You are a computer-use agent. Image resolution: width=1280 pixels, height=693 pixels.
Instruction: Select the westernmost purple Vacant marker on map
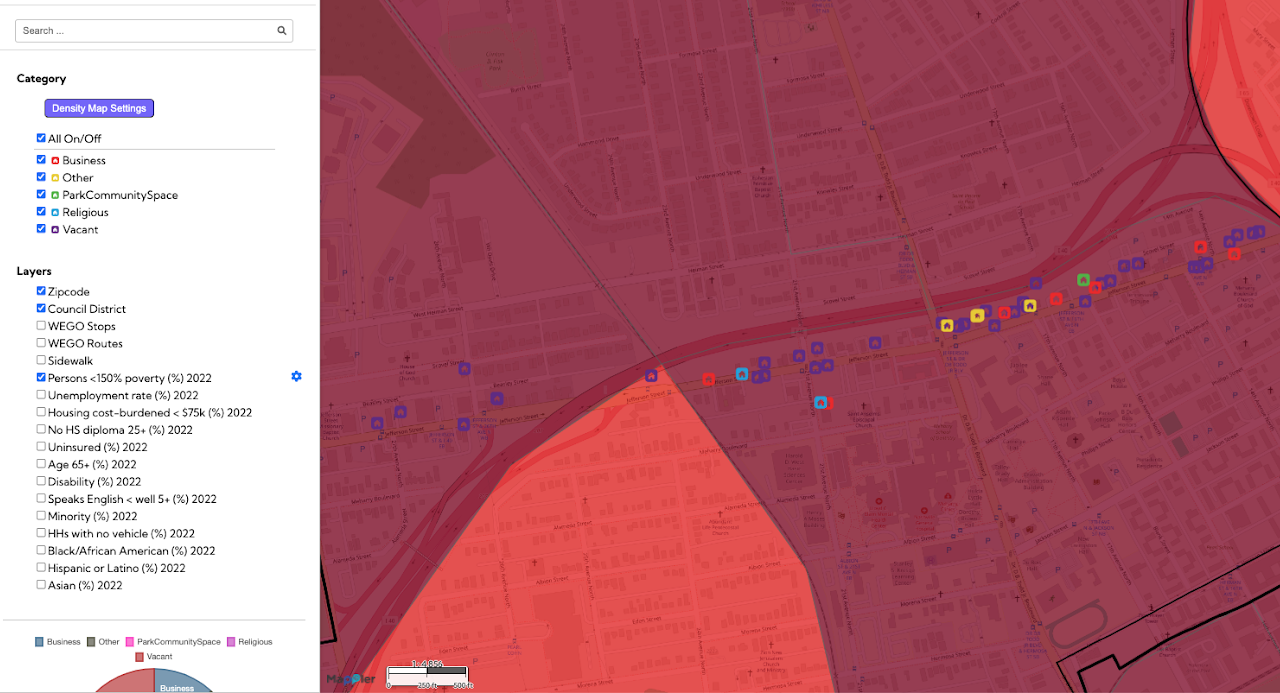point(377,424)
